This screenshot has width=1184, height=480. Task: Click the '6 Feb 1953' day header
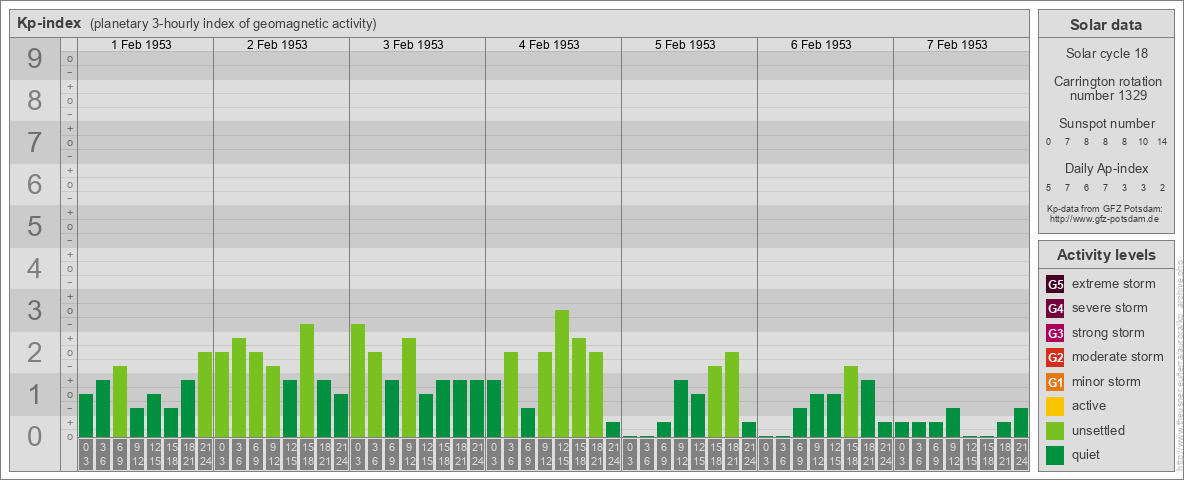point(821,45)
